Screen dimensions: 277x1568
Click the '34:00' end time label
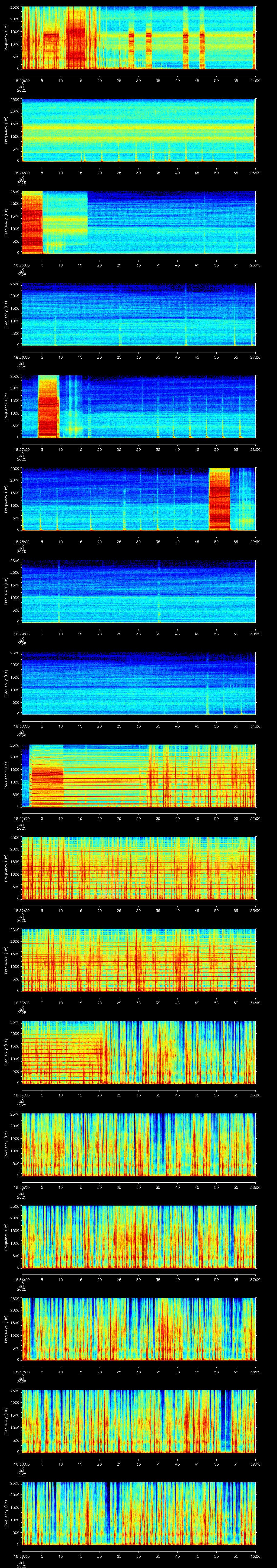tap(256, 1003)
